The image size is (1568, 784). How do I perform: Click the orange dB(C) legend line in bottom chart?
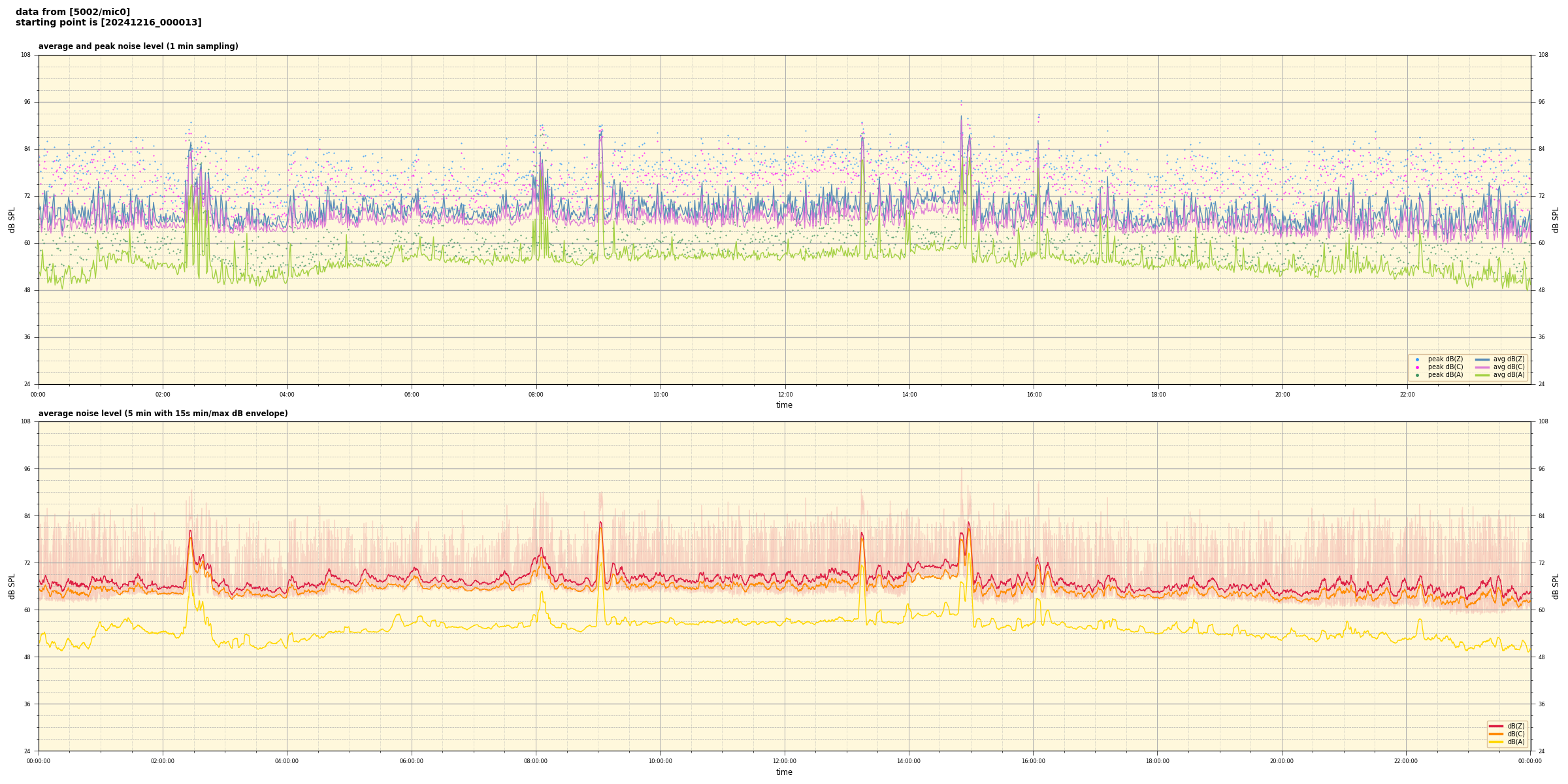click(x=1496, y=734)
